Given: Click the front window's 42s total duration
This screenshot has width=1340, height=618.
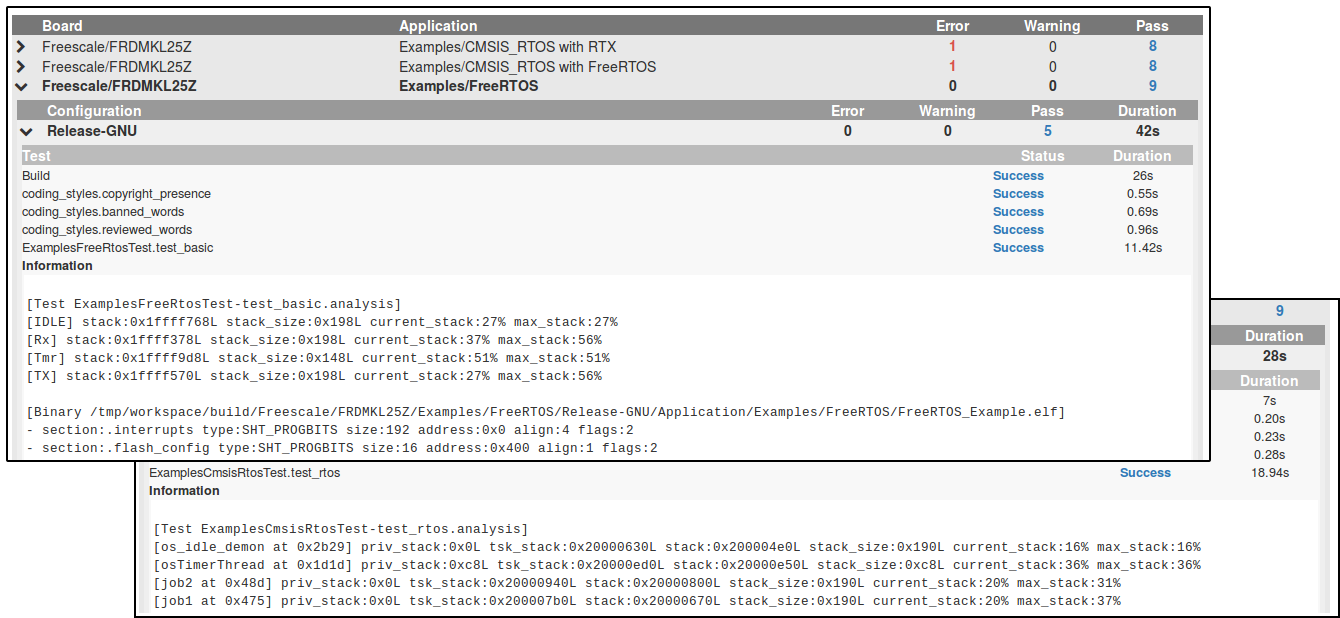Looking at the screenshot, I should pos(1147,131).
